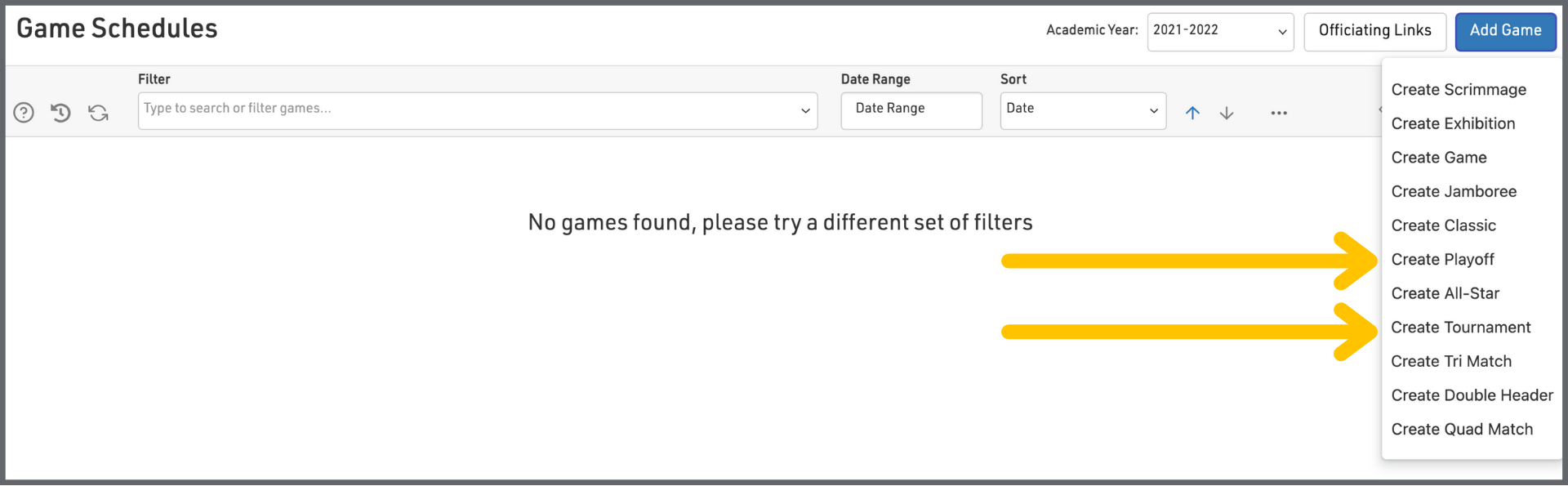1568x486 pixels.
Task: Open the three-dot more options menu
Action: pyautogui.click(x=1279, y=113)
